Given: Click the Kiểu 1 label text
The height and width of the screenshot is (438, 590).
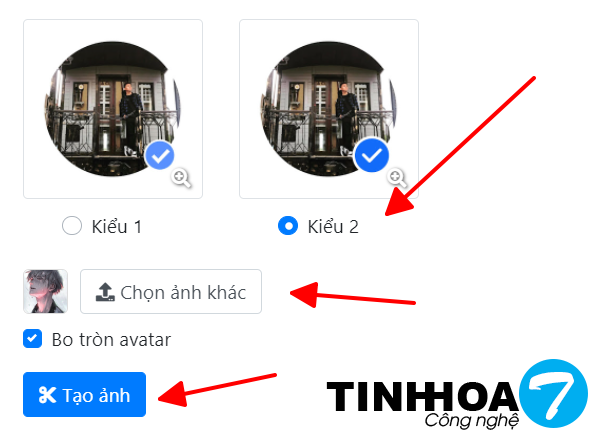Looking at the screenshot, I should click(x=117, y=227).
